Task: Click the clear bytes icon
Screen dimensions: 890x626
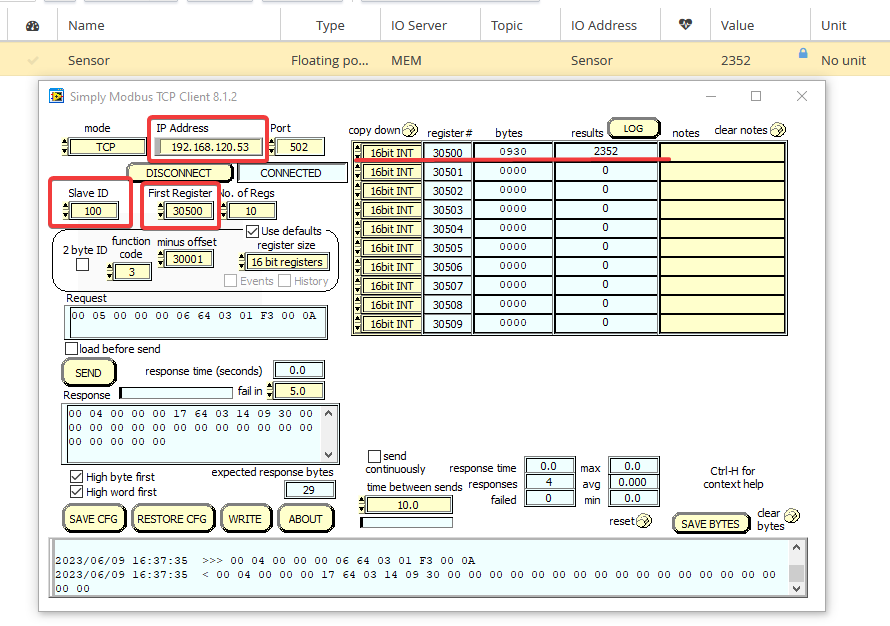Action: point(792,515)
